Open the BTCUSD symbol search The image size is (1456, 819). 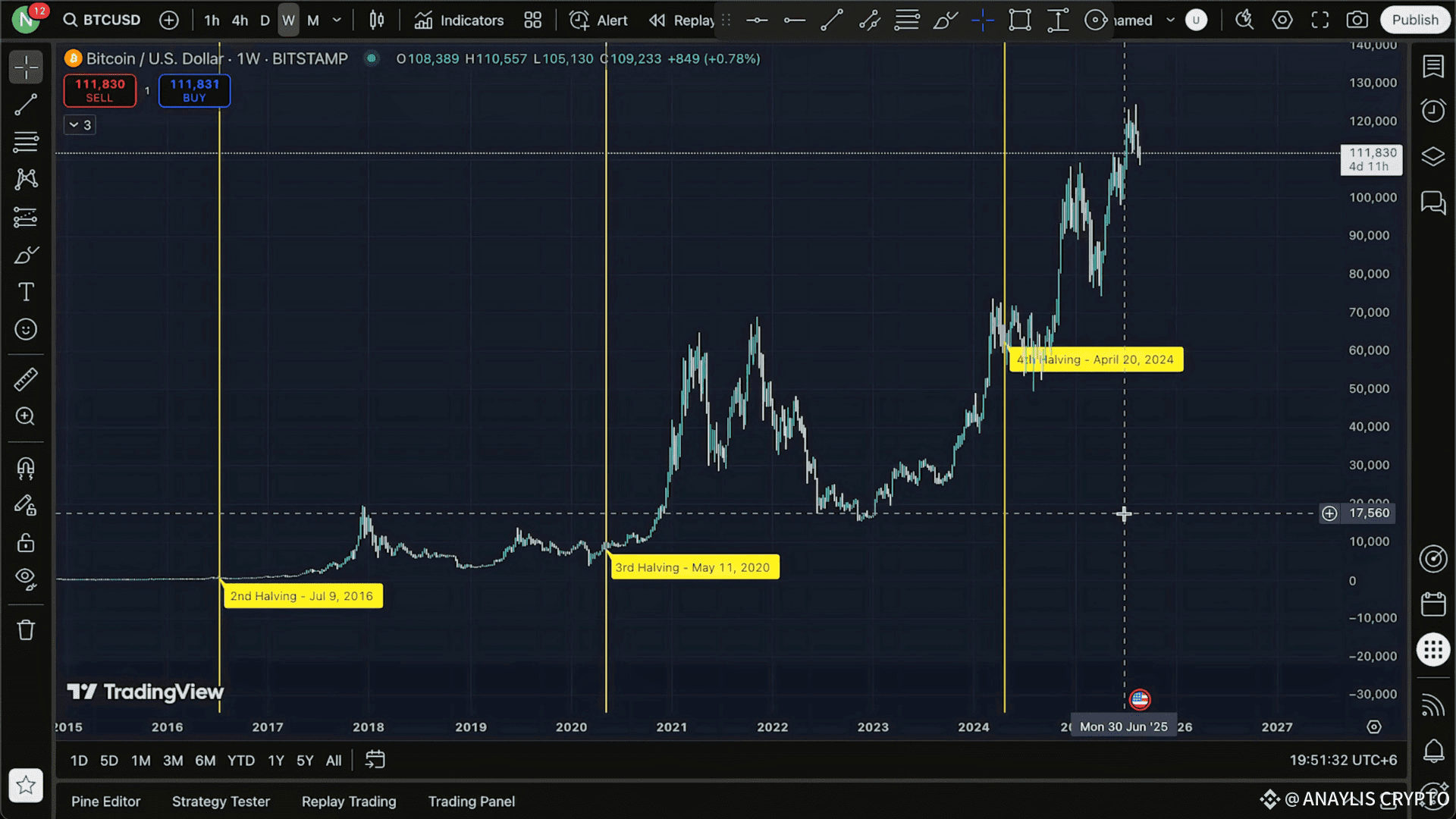(x=102, y=20)
